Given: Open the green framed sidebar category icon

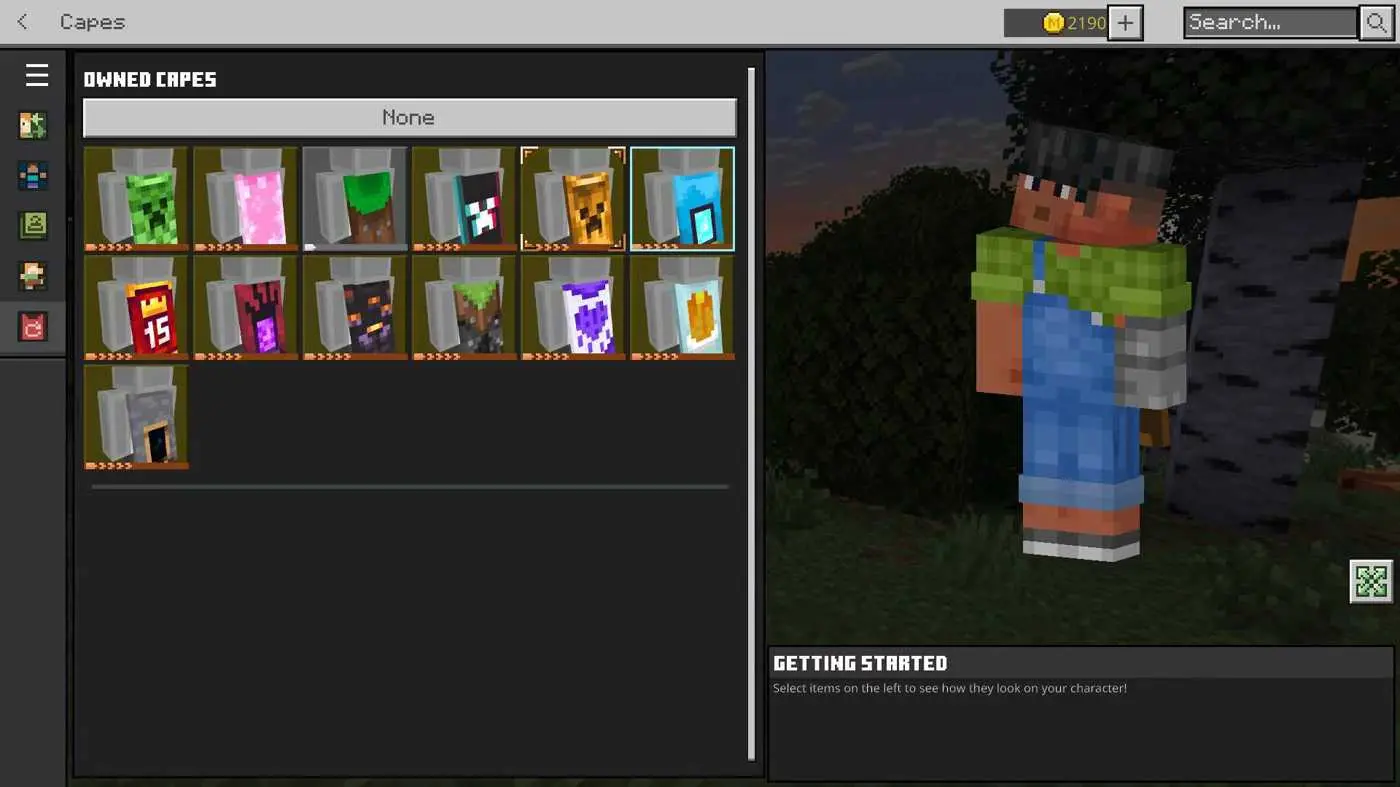Looking at the screenshot, I should click(x=33, y=226).
